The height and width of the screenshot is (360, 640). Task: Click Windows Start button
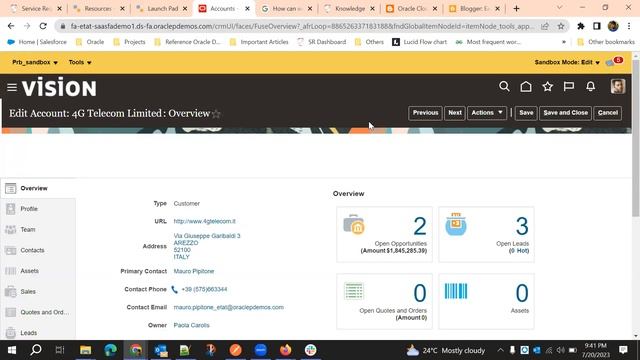click(x=11, y=350)
